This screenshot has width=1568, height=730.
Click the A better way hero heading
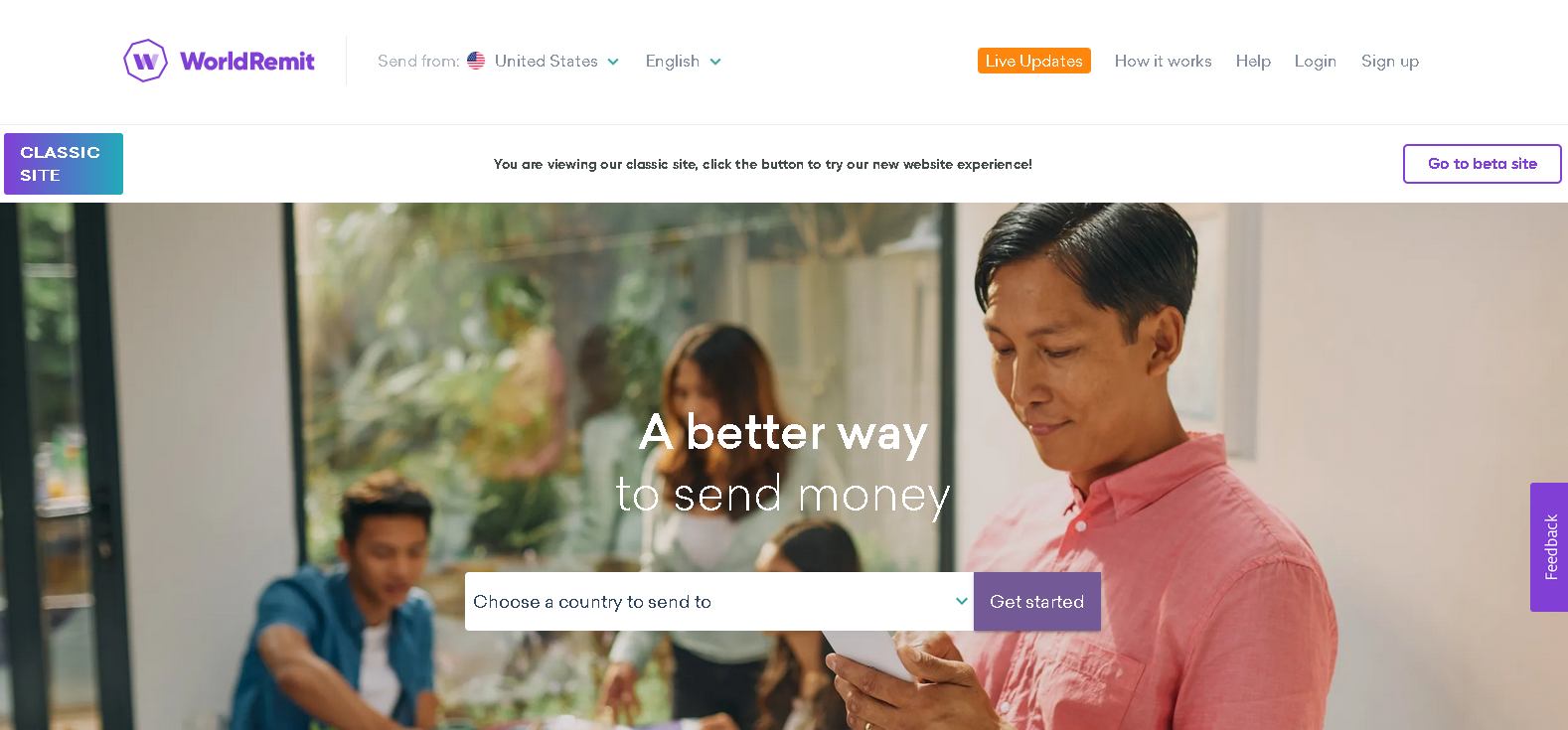(783, 433)
